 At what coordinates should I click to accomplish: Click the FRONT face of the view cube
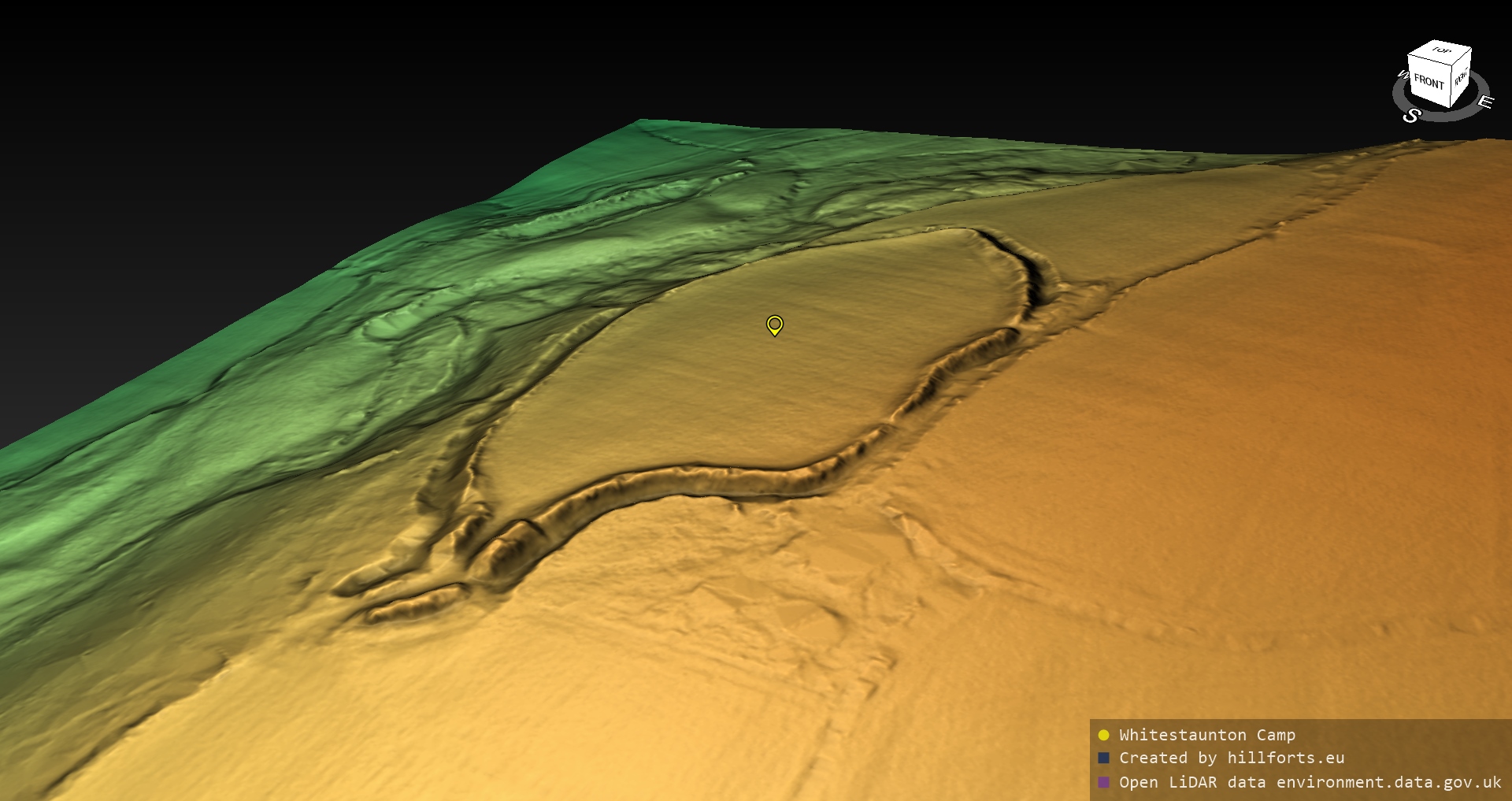click(x=1428, y=81)
